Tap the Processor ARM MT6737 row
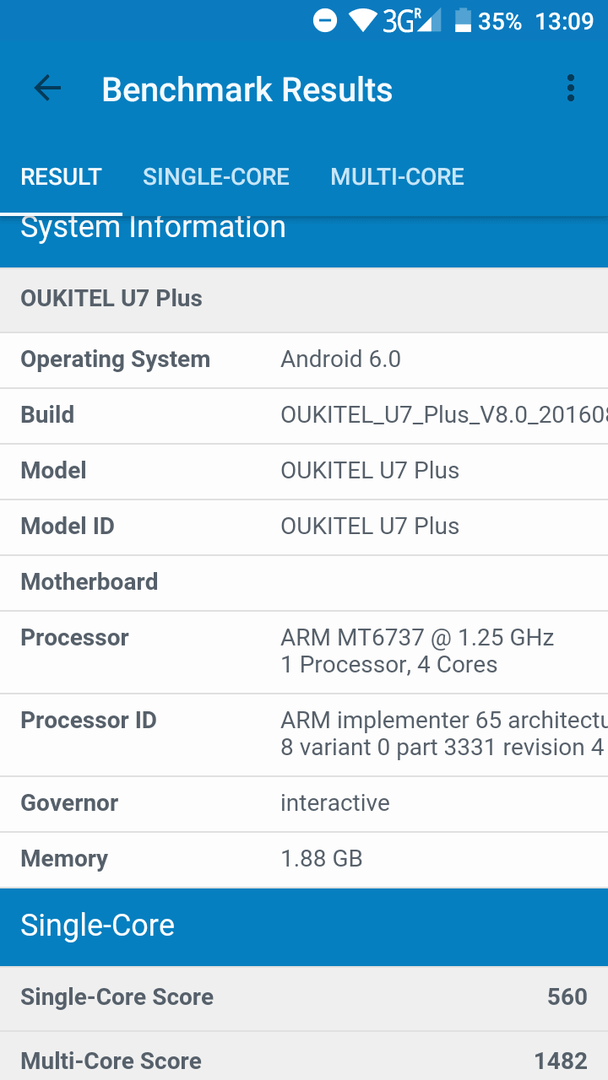The width and height of the screenshot is (608, 1080). coord(304,652)
